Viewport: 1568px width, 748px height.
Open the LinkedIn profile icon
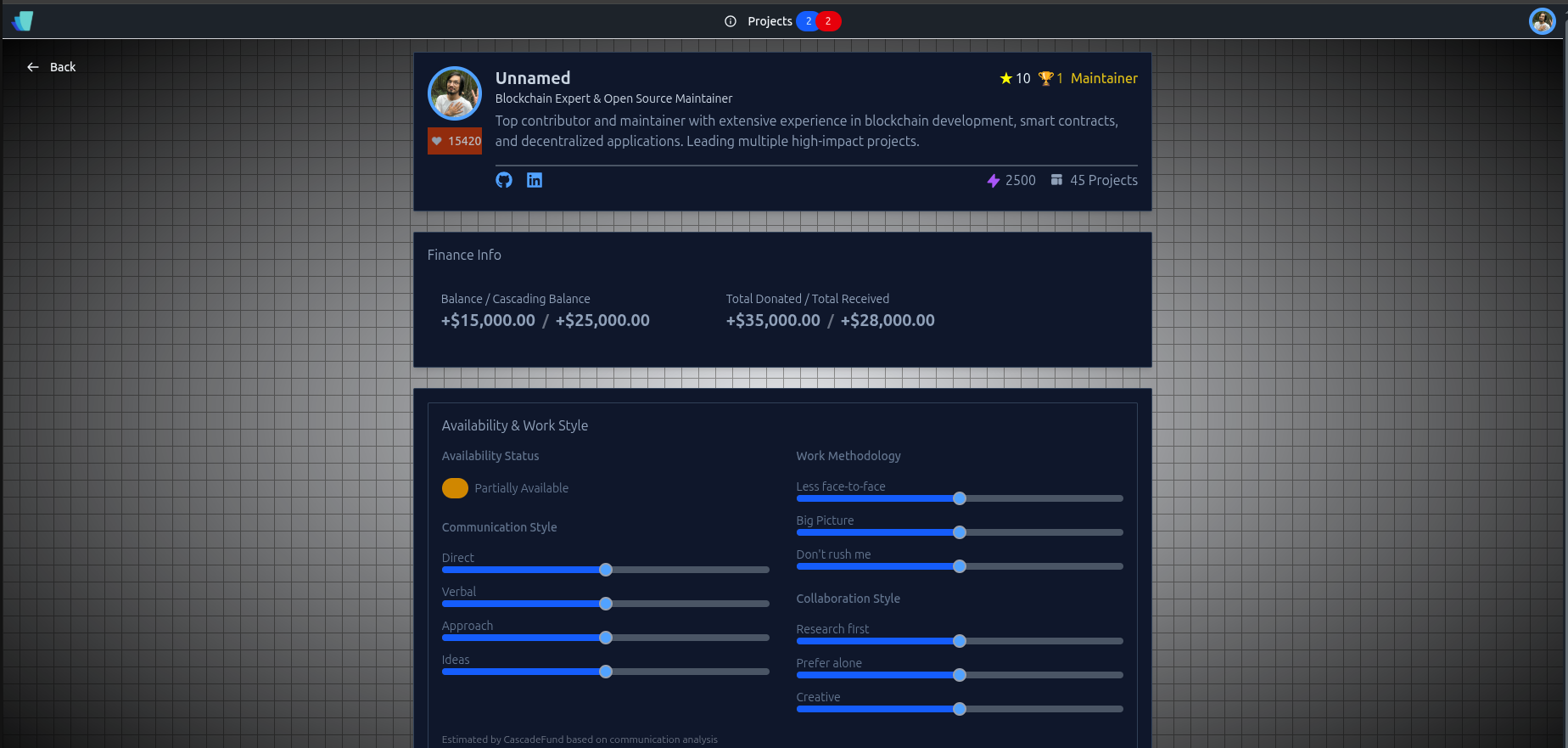(x=535, y=180)
